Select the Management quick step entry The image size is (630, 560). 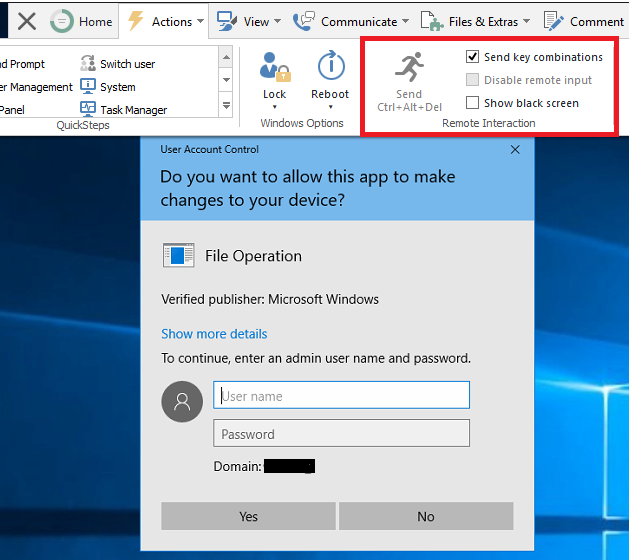[36, 87]
